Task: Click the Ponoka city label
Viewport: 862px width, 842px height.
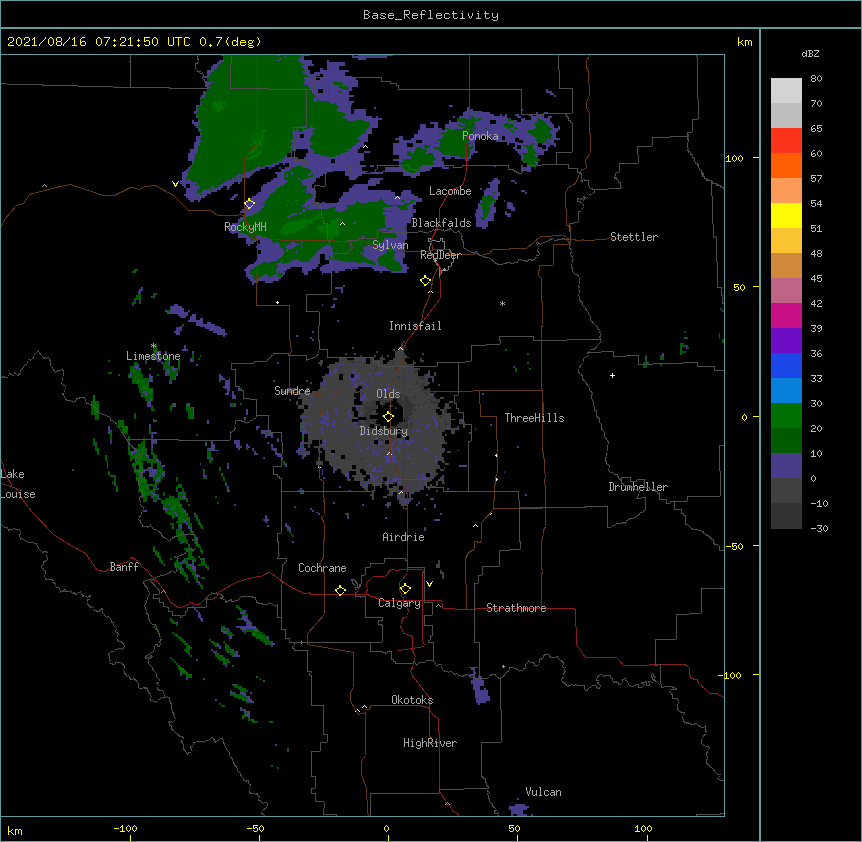Action: point(480,136)
